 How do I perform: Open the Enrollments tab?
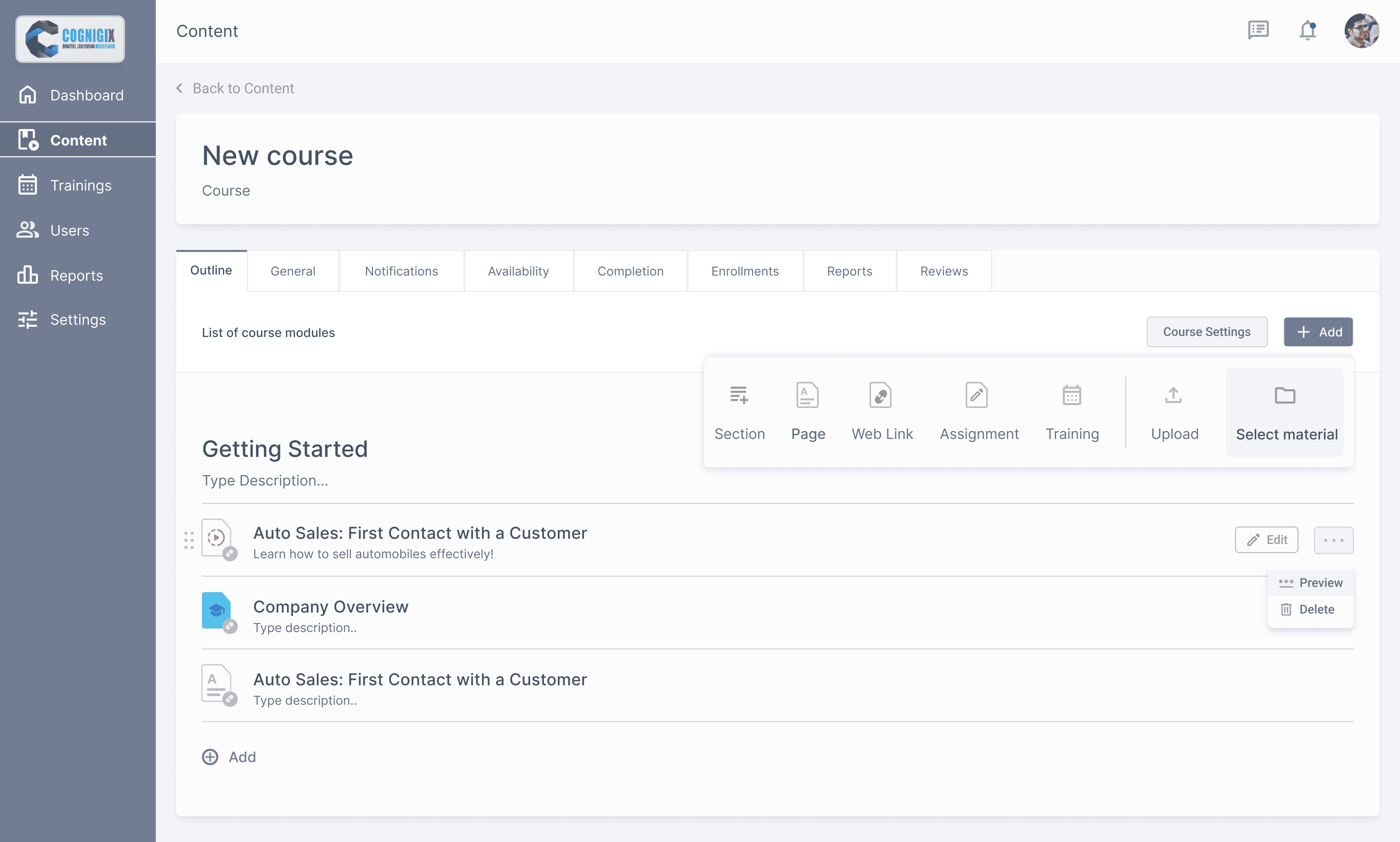click(x=744, y=271)
